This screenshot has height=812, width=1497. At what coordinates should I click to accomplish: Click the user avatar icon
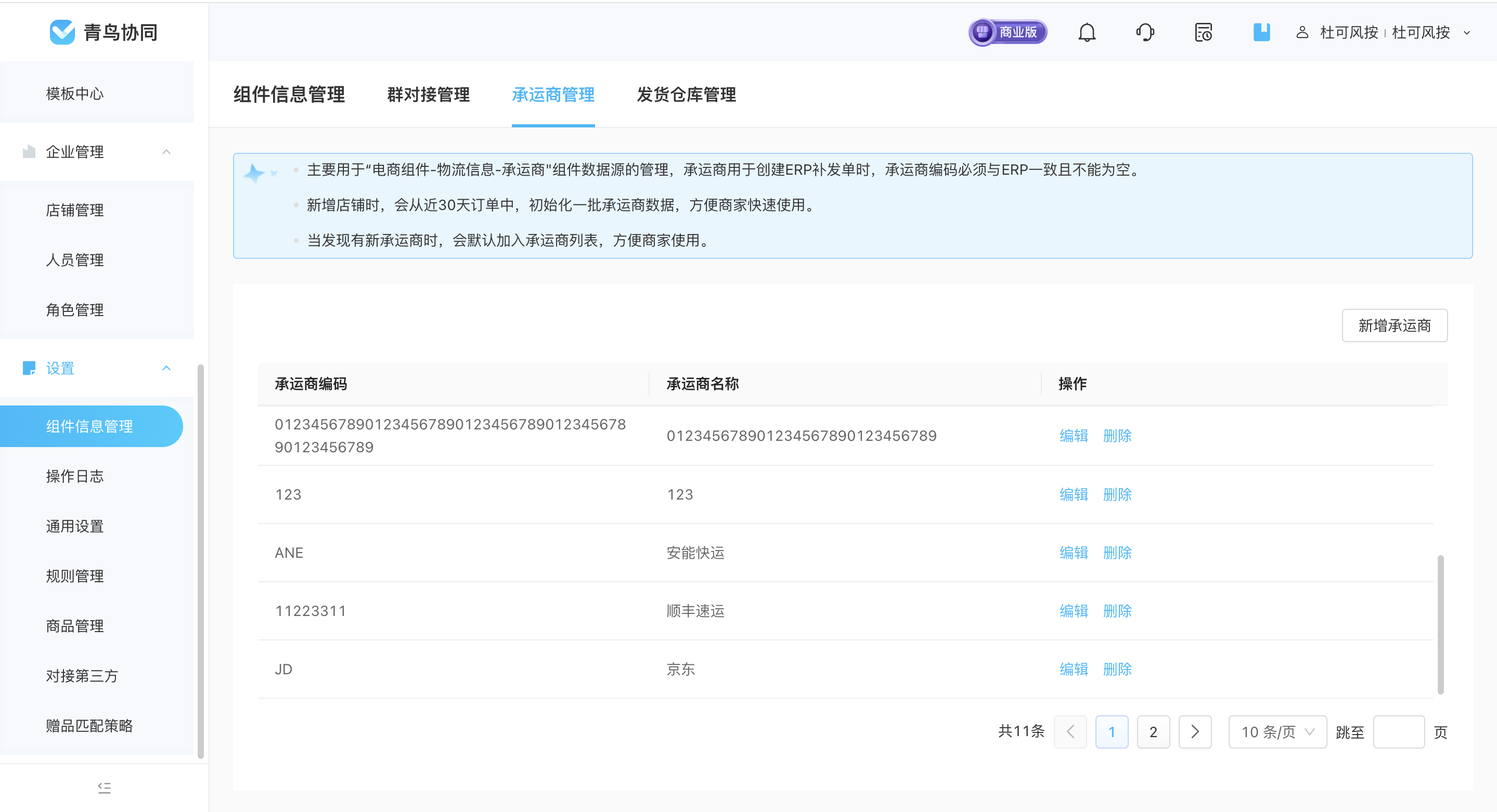[1302, 32]
